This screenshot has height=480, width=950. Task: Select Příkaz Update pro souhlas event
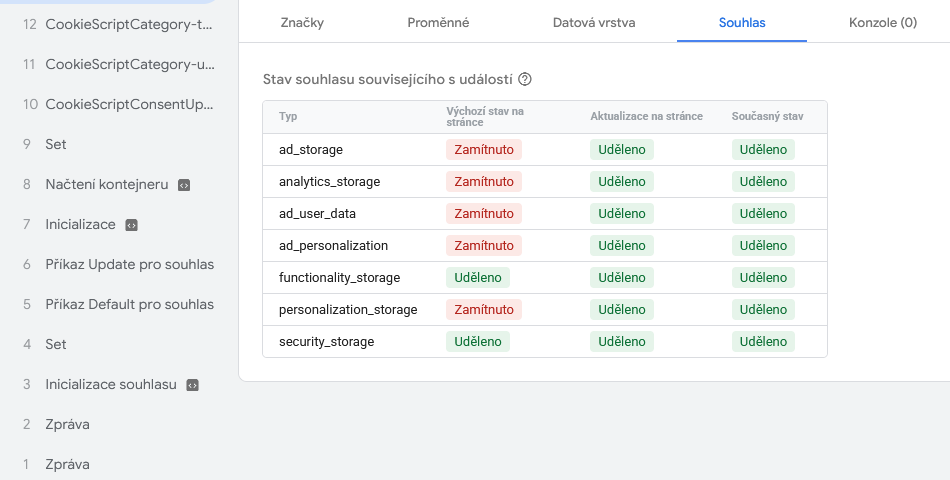coord(119,264)
